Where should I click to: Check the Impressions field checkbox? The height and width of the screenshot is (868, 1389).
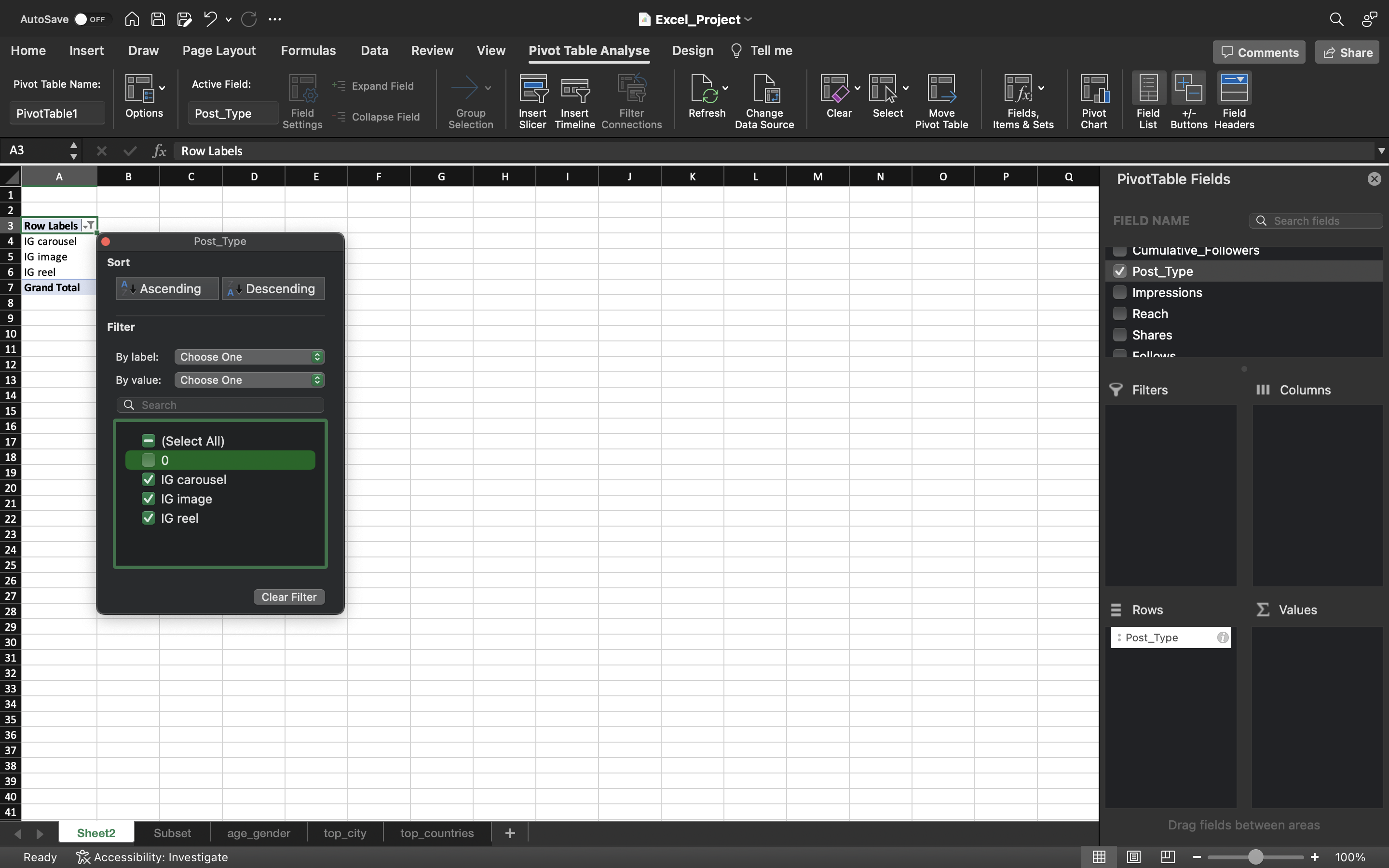coord(1119,292)
